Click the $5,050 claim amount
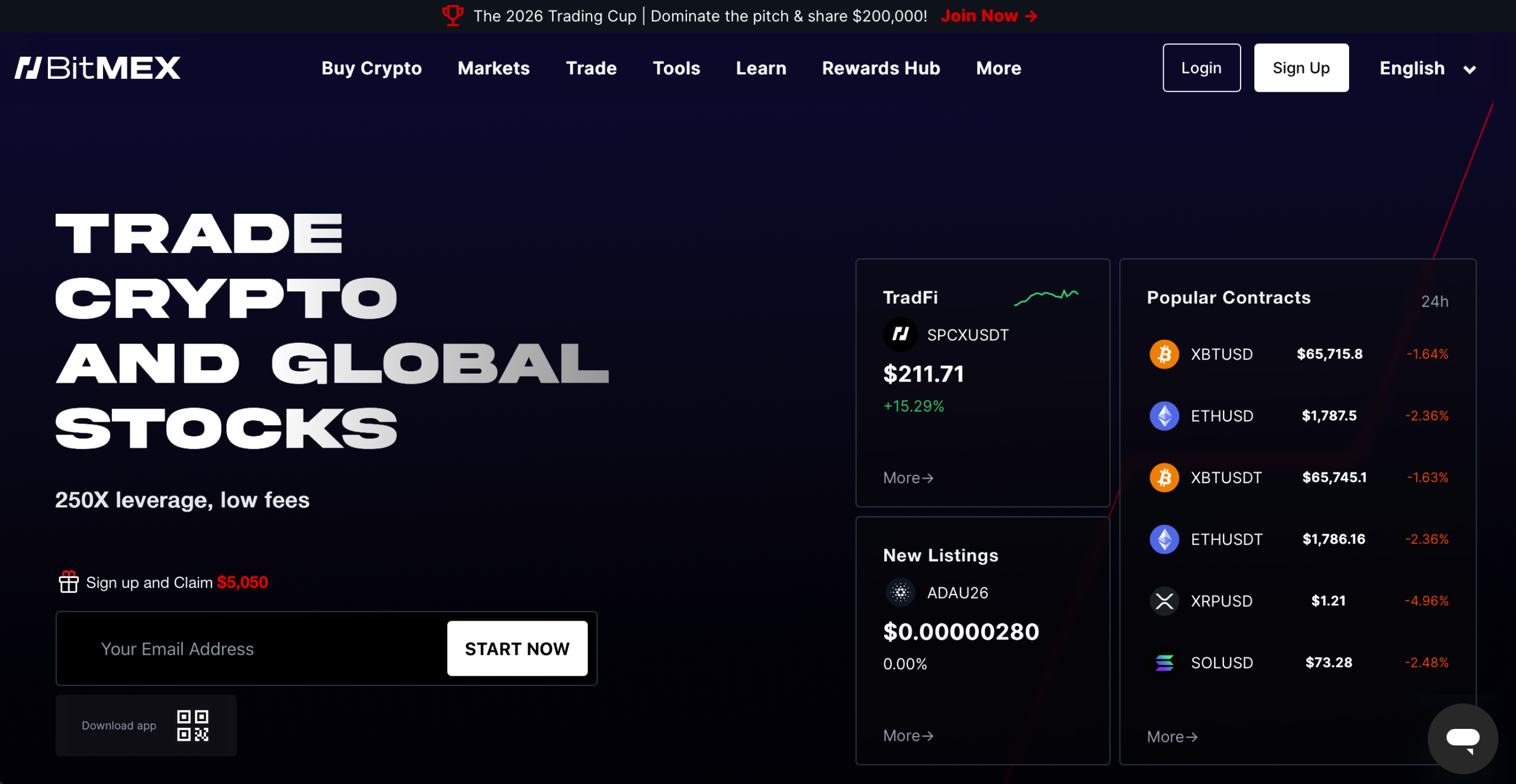This screenshot has height=784, width=1516. [x=242, y=582]
